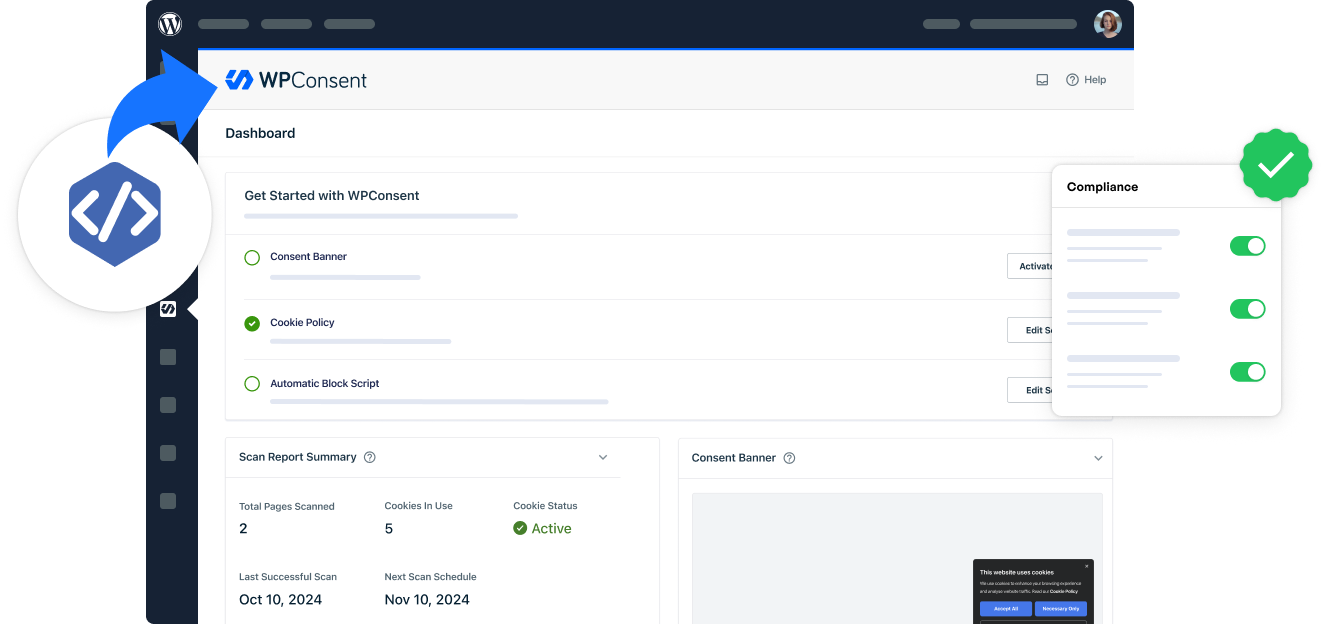
Task: Toggle the second Compliance switch
Action: click(x=1248, y=309)
